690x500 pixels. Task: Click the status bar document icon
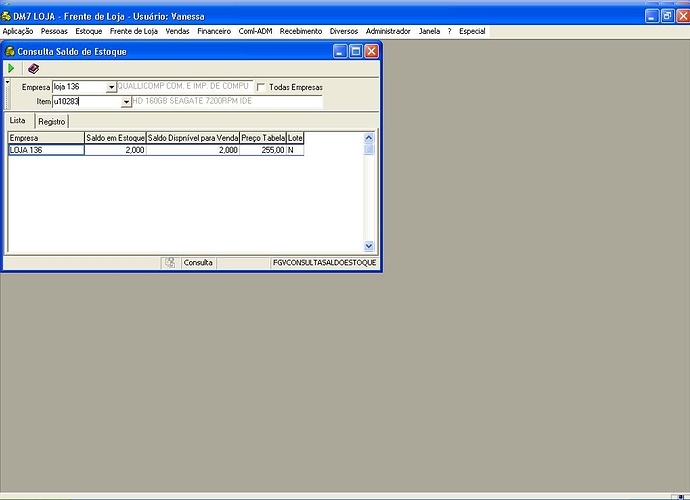click(170, 263)
